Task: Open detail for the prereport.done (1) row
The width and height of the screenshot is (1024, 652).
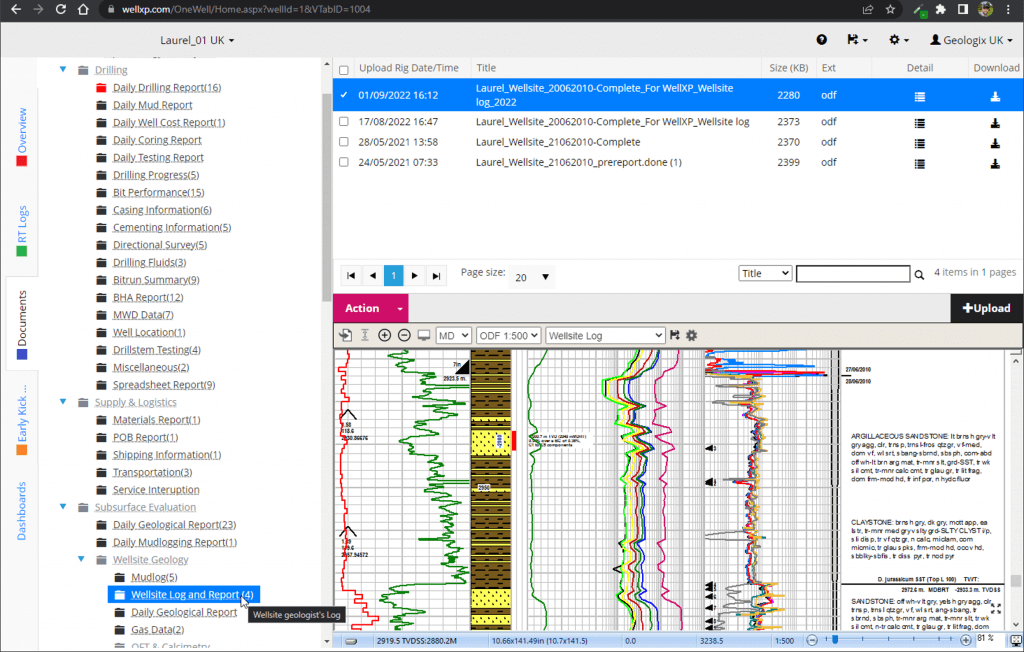Action: click(920, 163)
